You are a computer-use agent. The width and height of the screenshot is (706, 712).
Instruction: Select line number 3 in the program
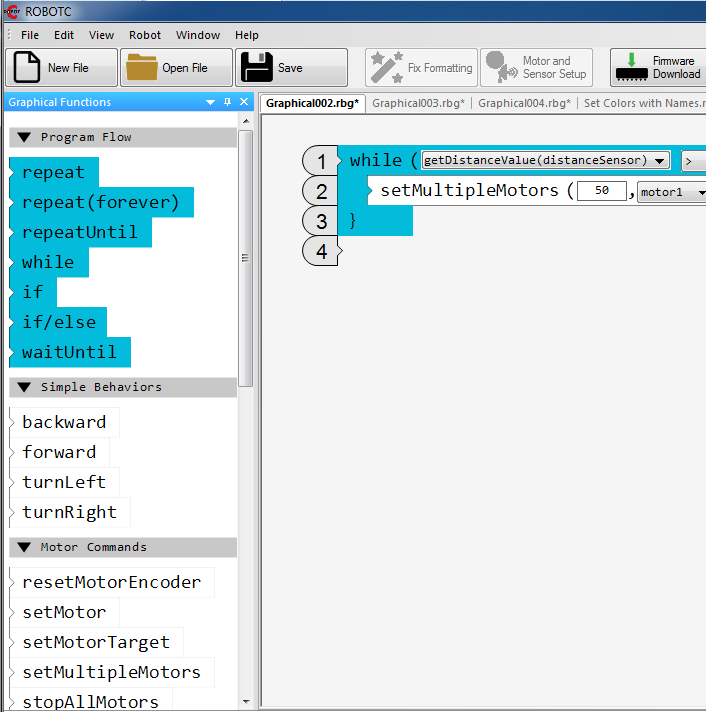(x=321, y=221)
